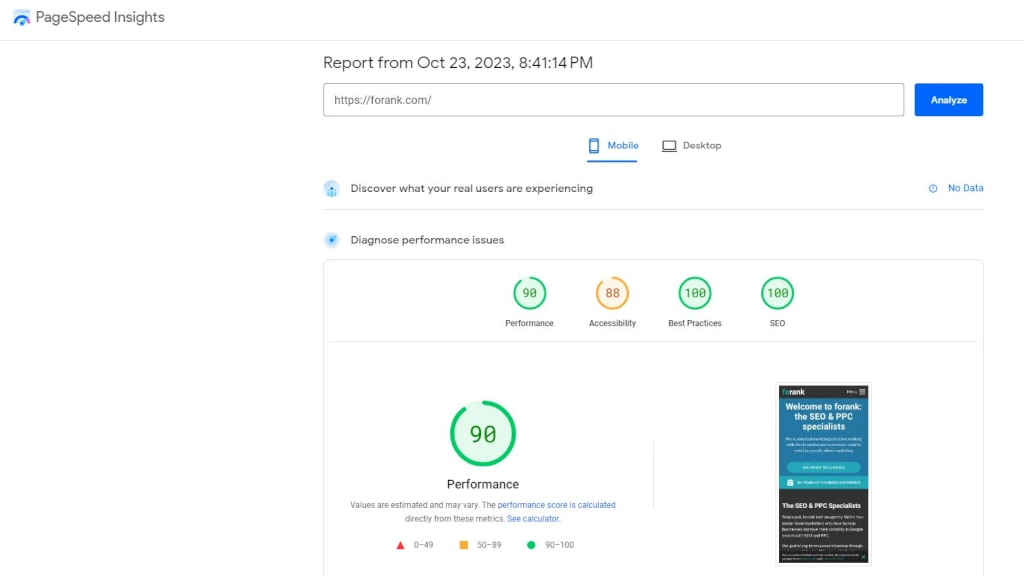Click the SEO category label
Viewport: 1024px width, 576px height.
coord(777,323)
